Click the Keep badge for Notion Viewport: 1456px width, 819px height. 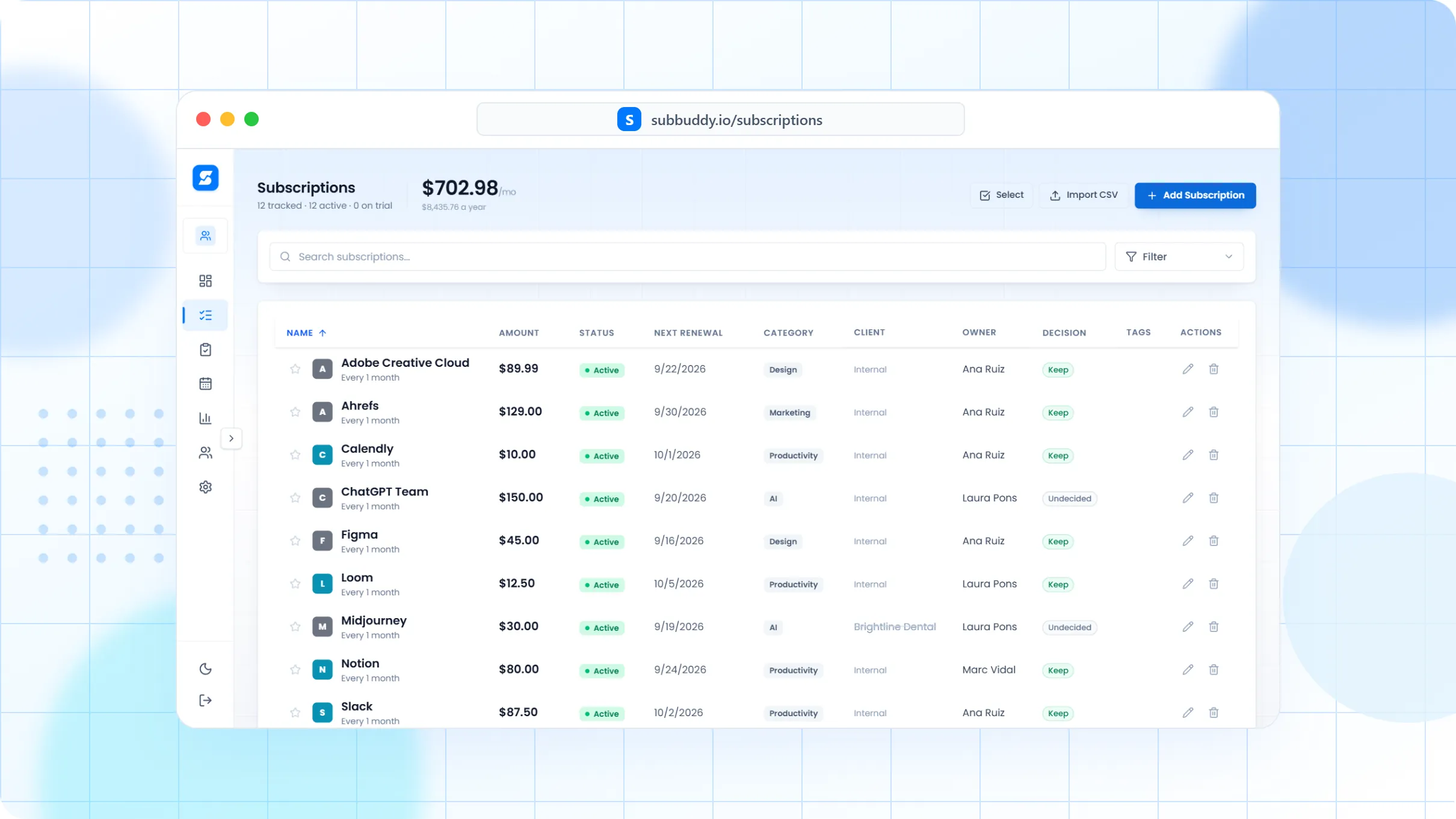coord(1058,670)
